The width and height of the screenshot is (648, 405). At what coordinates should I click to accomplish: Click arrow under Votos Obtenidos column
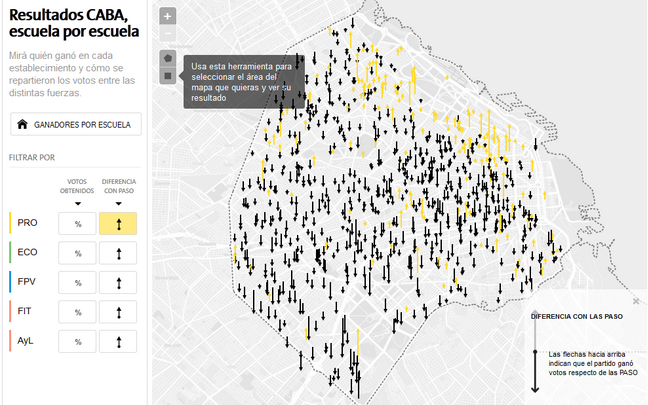(78, 203)
